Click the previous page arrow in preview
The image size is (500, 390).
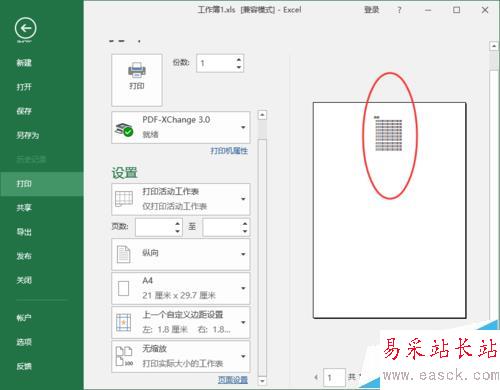(x=316, y=377)
